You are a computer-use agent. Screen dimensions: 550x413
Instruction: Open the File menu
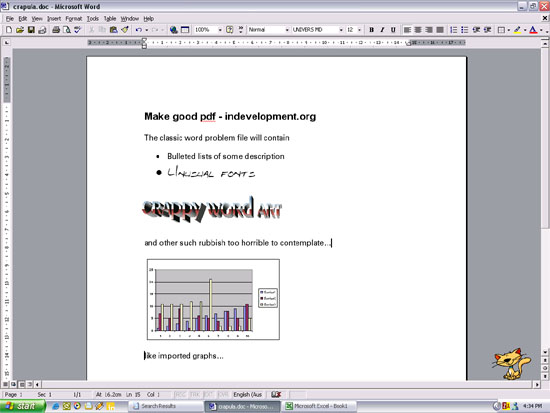point(10,19)
